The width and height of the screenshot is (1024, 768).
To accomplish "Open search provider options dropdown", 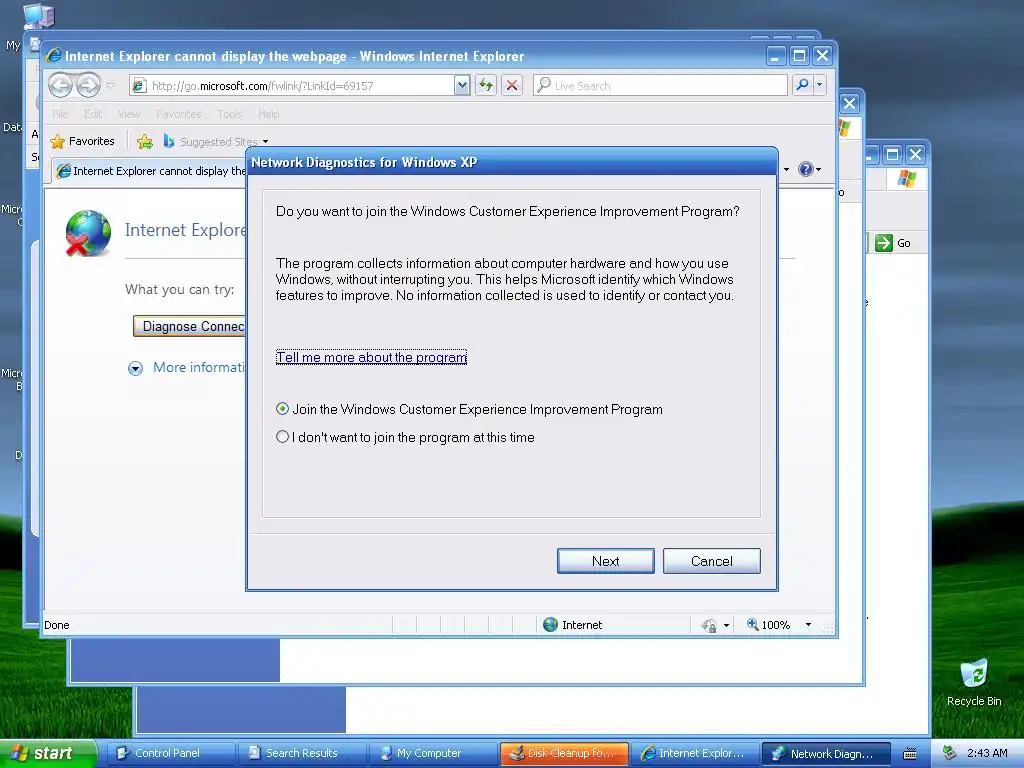I will [820, 85].
